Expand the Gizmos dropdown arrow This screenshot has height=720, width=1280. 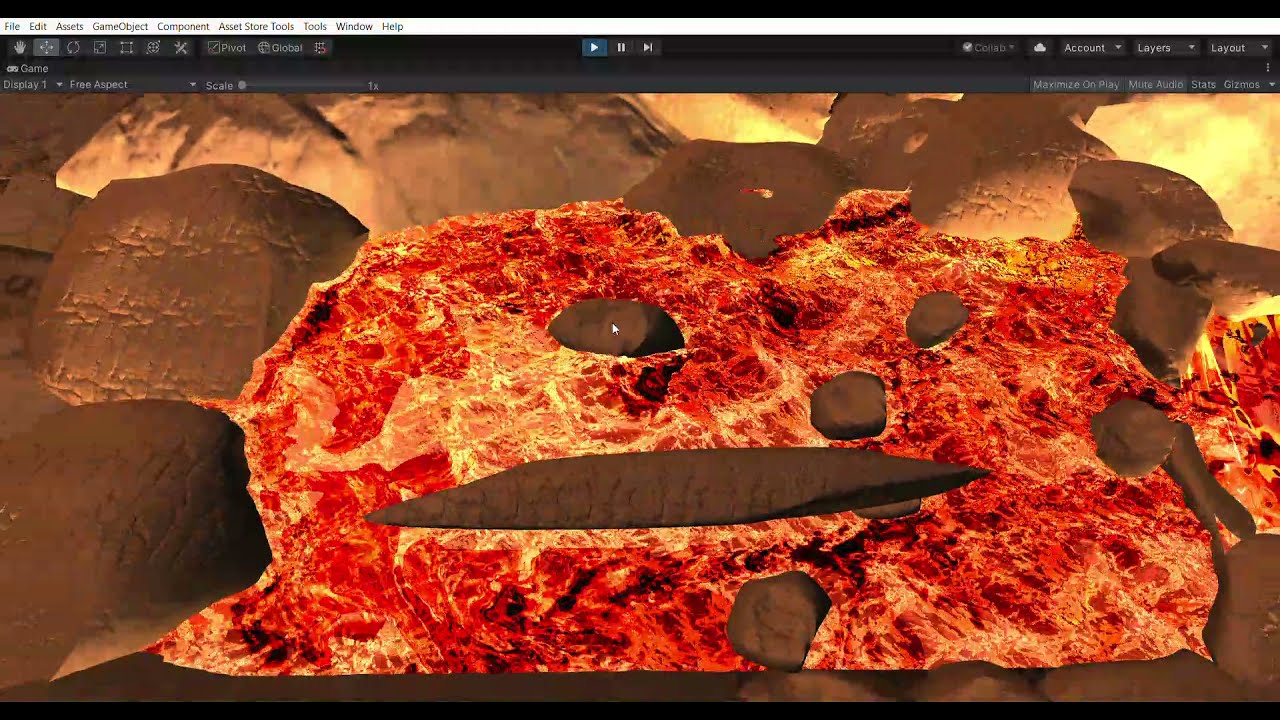click(x=1272, y=85)
